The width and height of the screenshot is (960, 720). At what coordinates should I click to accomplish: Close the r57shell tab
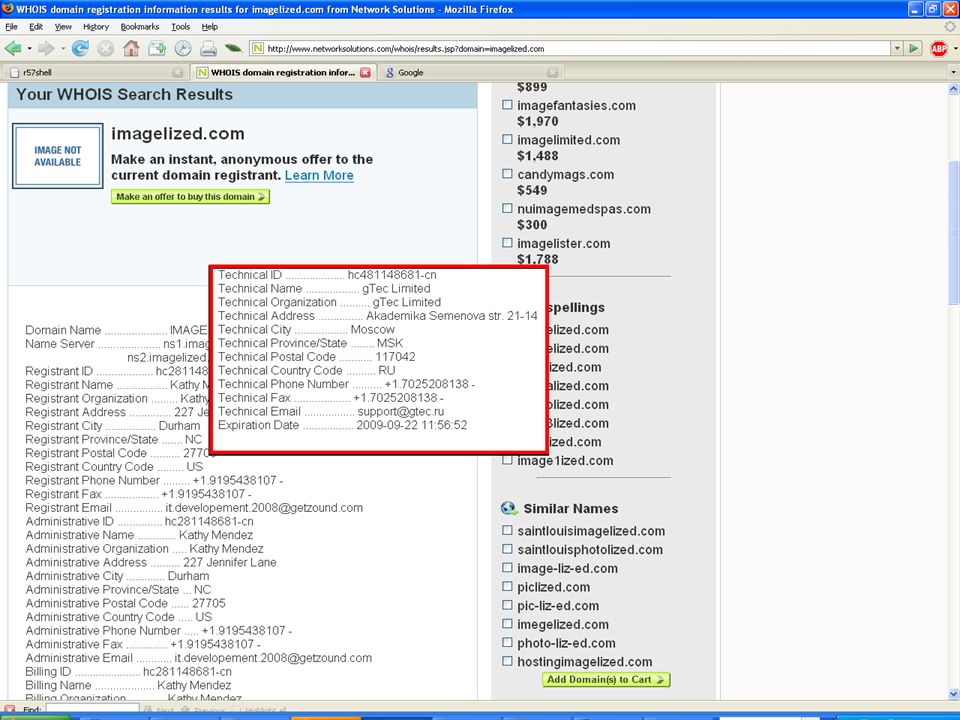click(x=178, y=72)
